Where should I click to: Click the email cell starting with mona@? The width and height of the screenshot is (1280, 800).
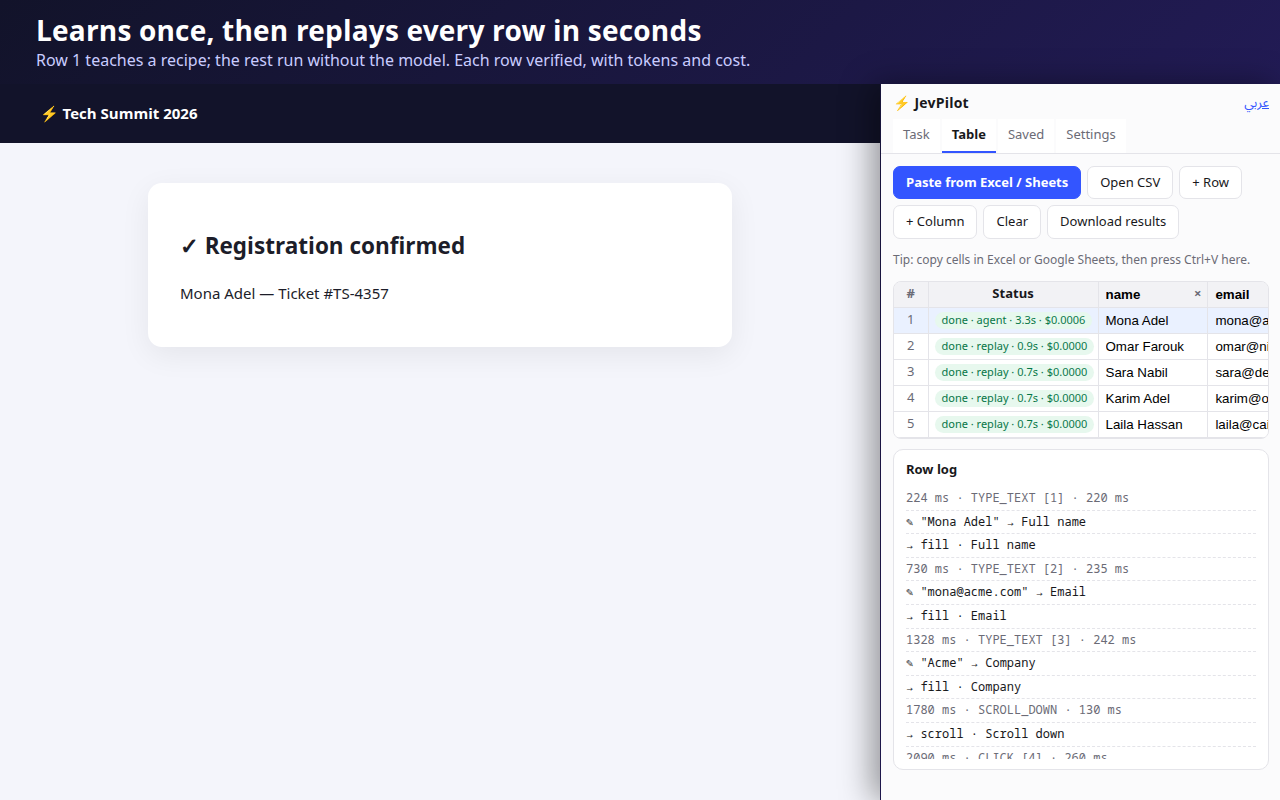point(1238,321)
